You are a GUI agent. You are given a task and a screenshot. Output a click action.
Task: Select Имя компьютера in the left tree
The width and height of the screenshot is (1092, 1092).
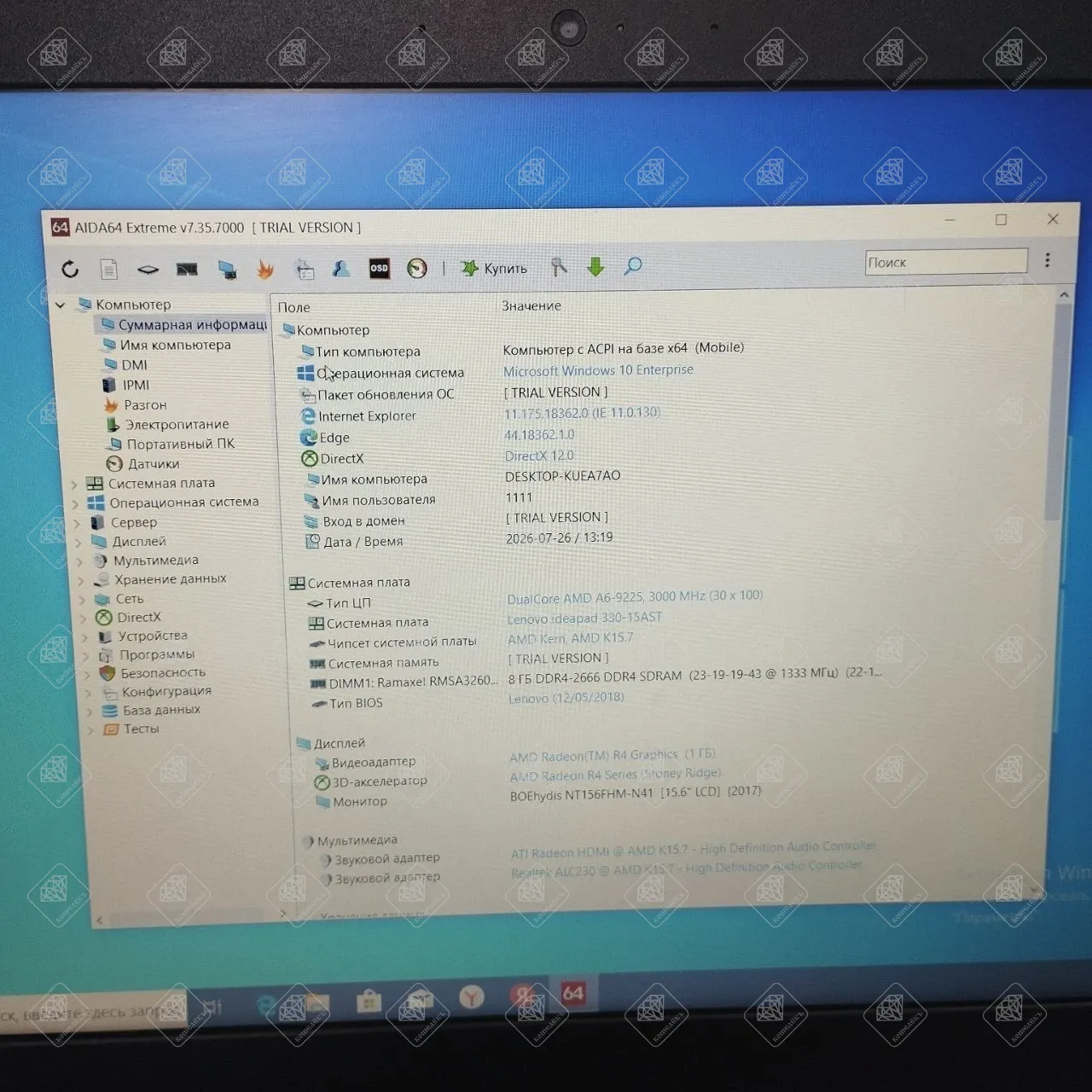(x=166, y=345)
